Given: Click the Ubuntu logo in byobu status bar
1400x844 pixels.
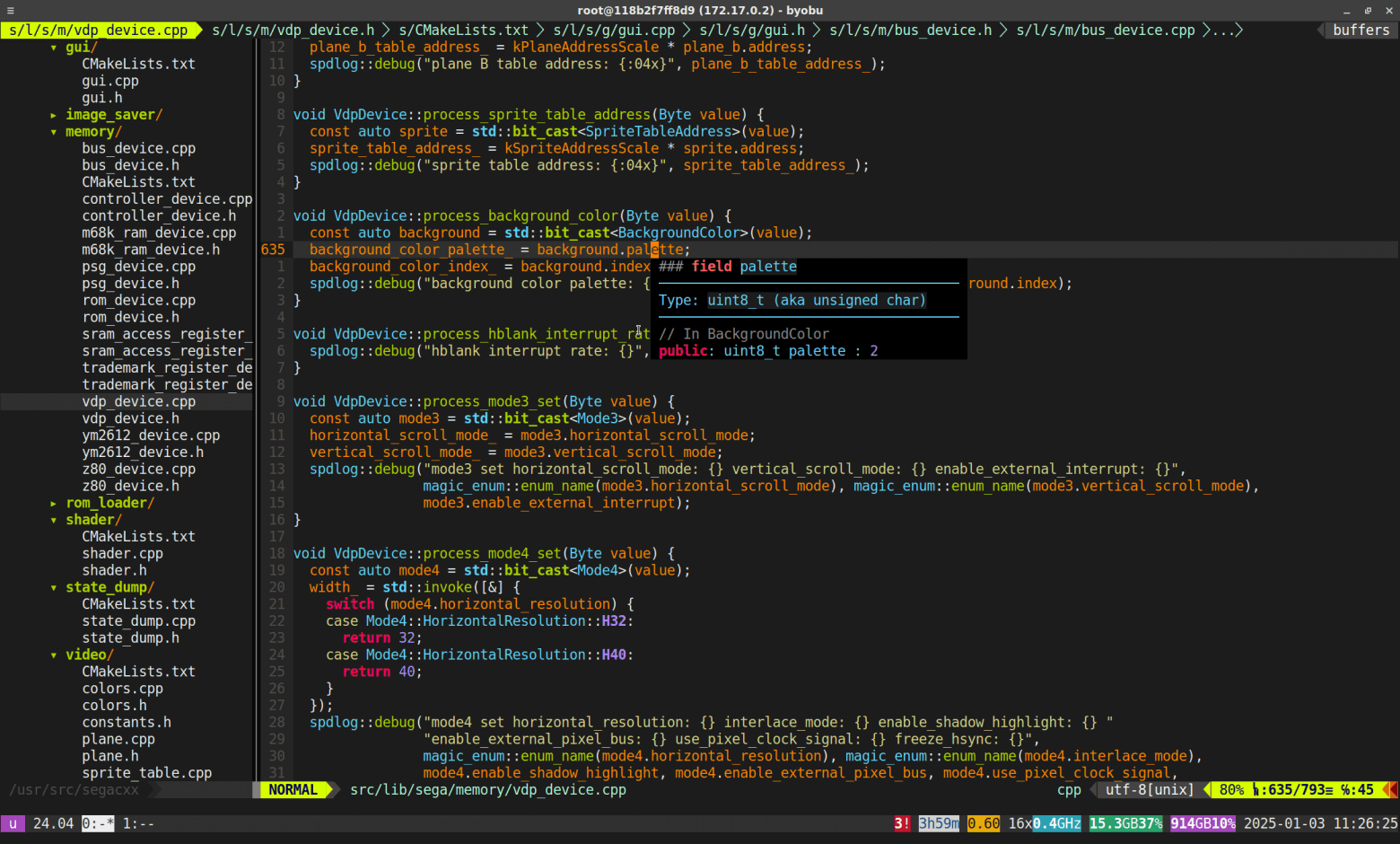Looking at the screenshot, I should coord(13,823).
